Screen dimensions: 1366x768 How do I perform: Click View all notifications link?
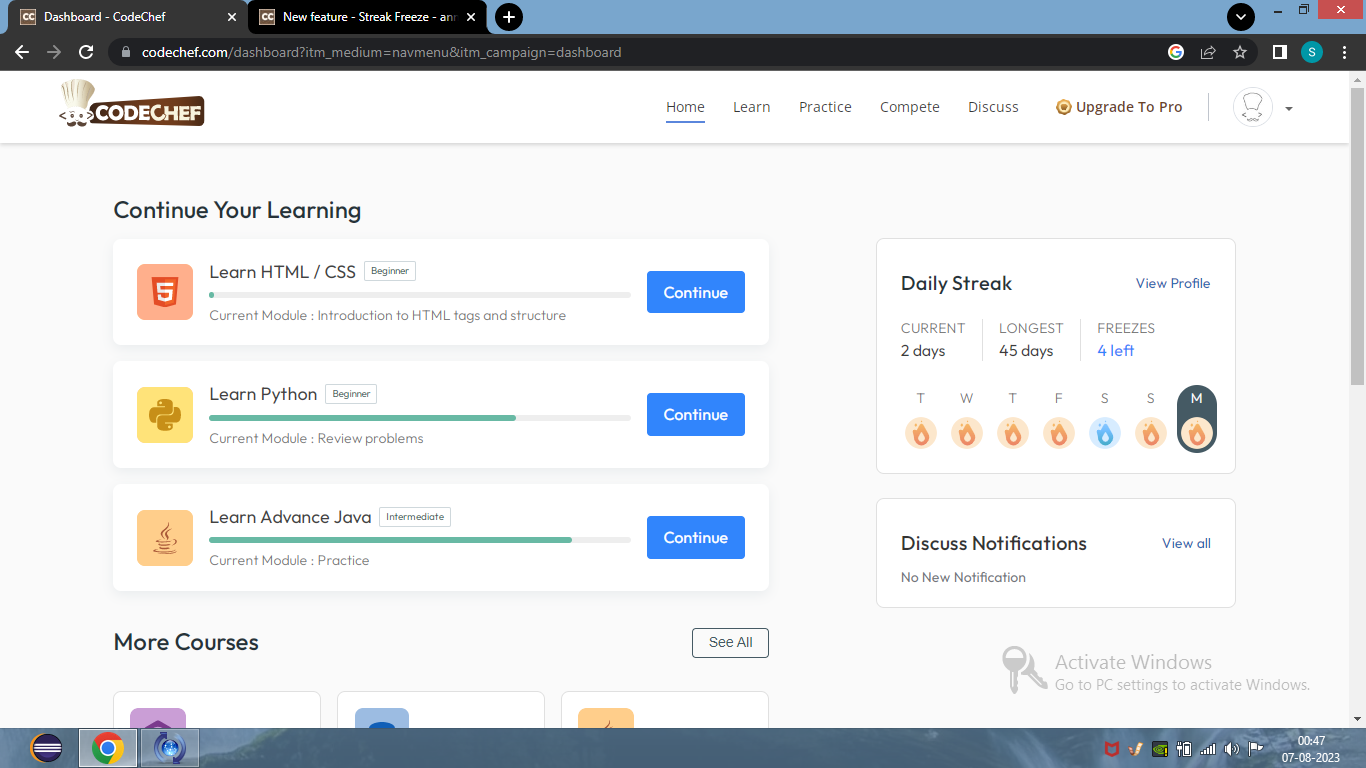[x=1186, y=543]
